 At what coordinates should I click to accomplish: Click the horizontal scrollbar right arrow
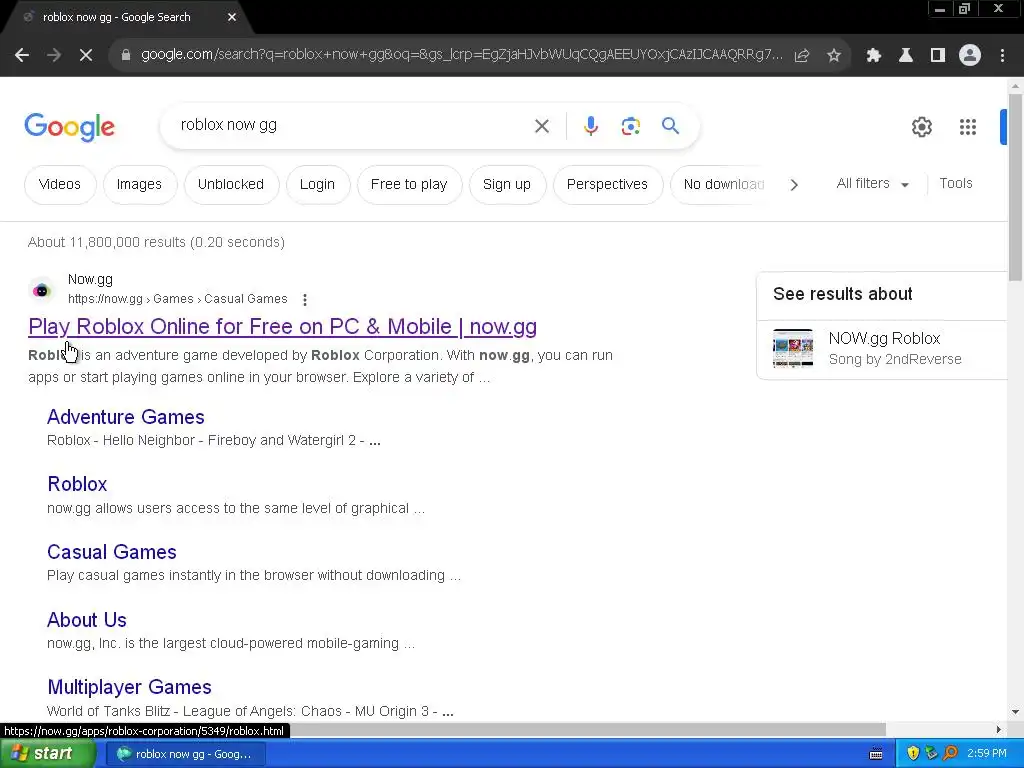[999, 729]
